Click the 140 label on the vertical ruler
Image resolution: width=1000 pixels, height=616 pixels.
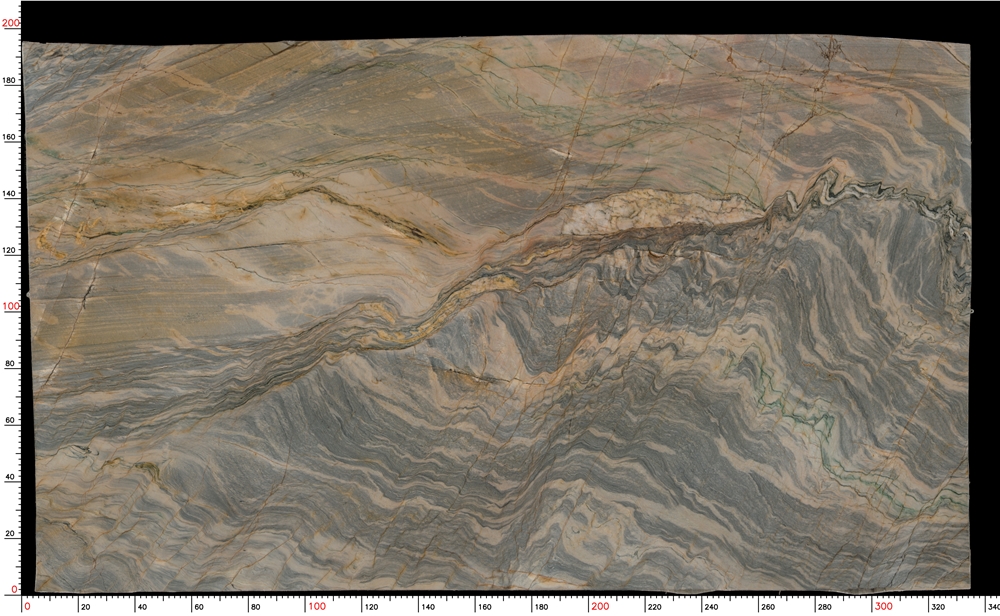(10, 194)
